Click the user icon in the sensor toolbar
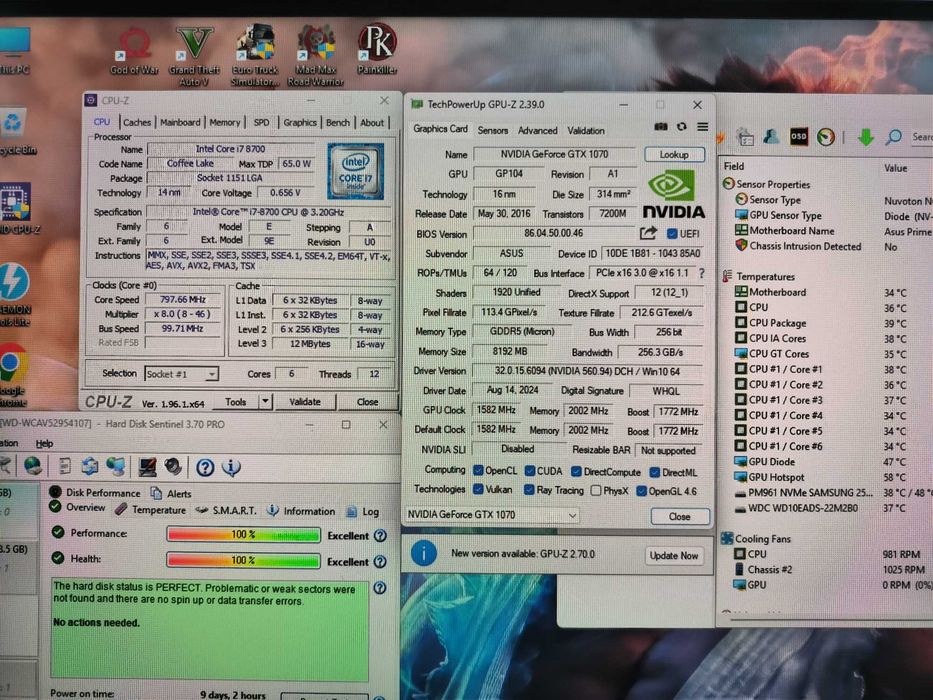Screen dimensions: 933x700 [772, 136]
